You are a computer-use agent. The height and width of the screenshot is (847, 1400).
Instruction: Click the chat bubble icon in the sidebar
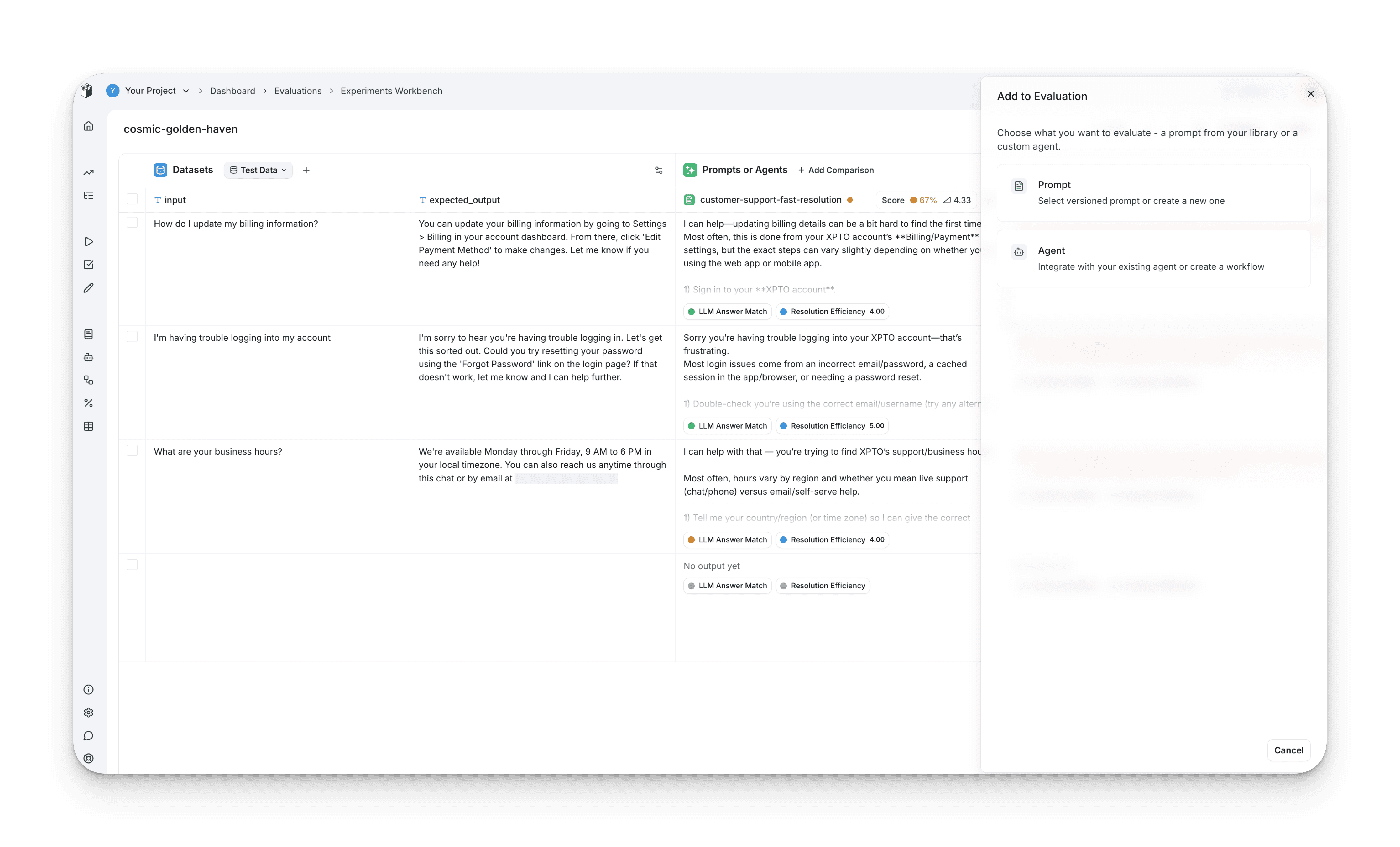89,736
